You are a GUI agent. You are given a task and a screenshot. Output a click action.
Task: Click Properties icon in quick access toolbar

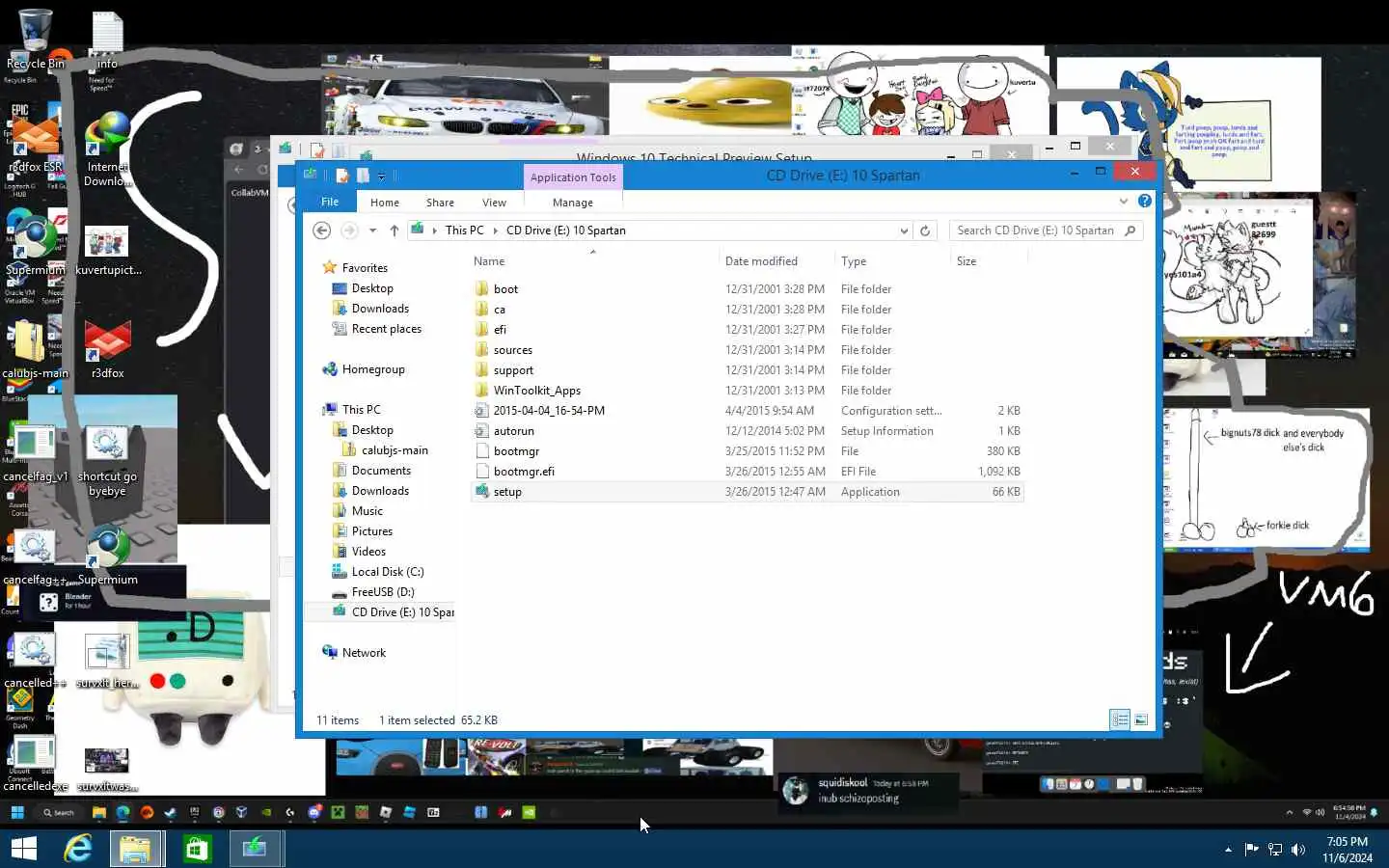coord(341,176)
